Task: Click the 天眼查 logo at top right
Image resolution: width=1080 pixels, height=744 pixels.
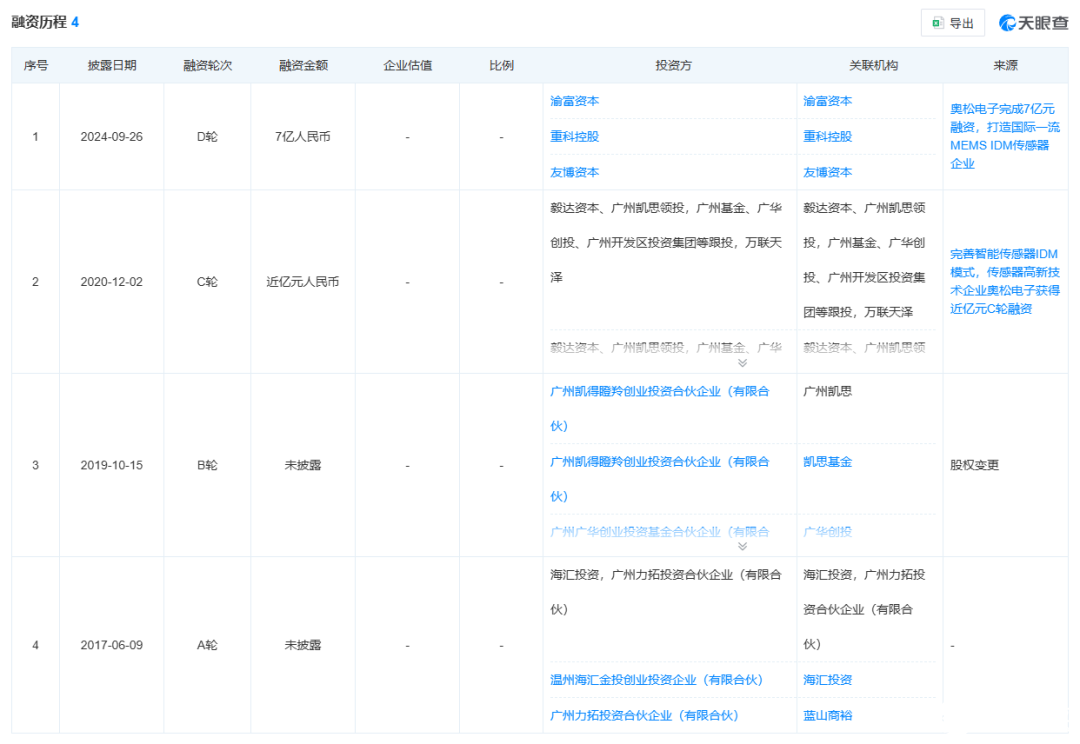Action: (x=1033, y=23)
